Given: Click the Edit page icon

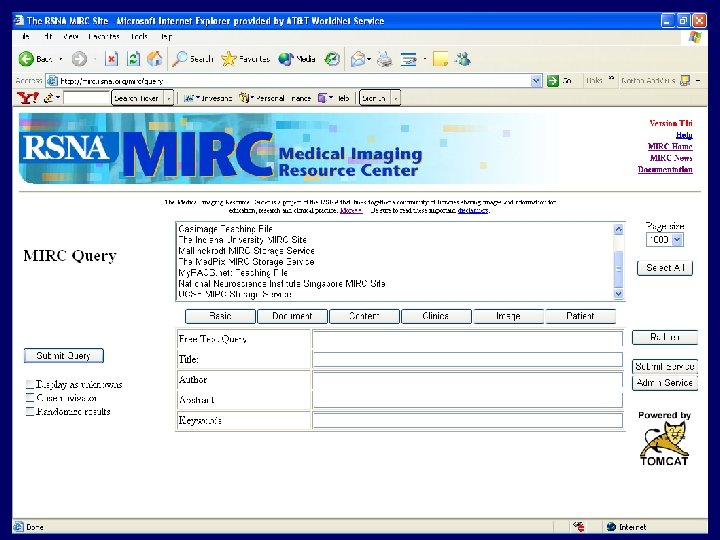Looking at the screenshot, I should (408, 59).
